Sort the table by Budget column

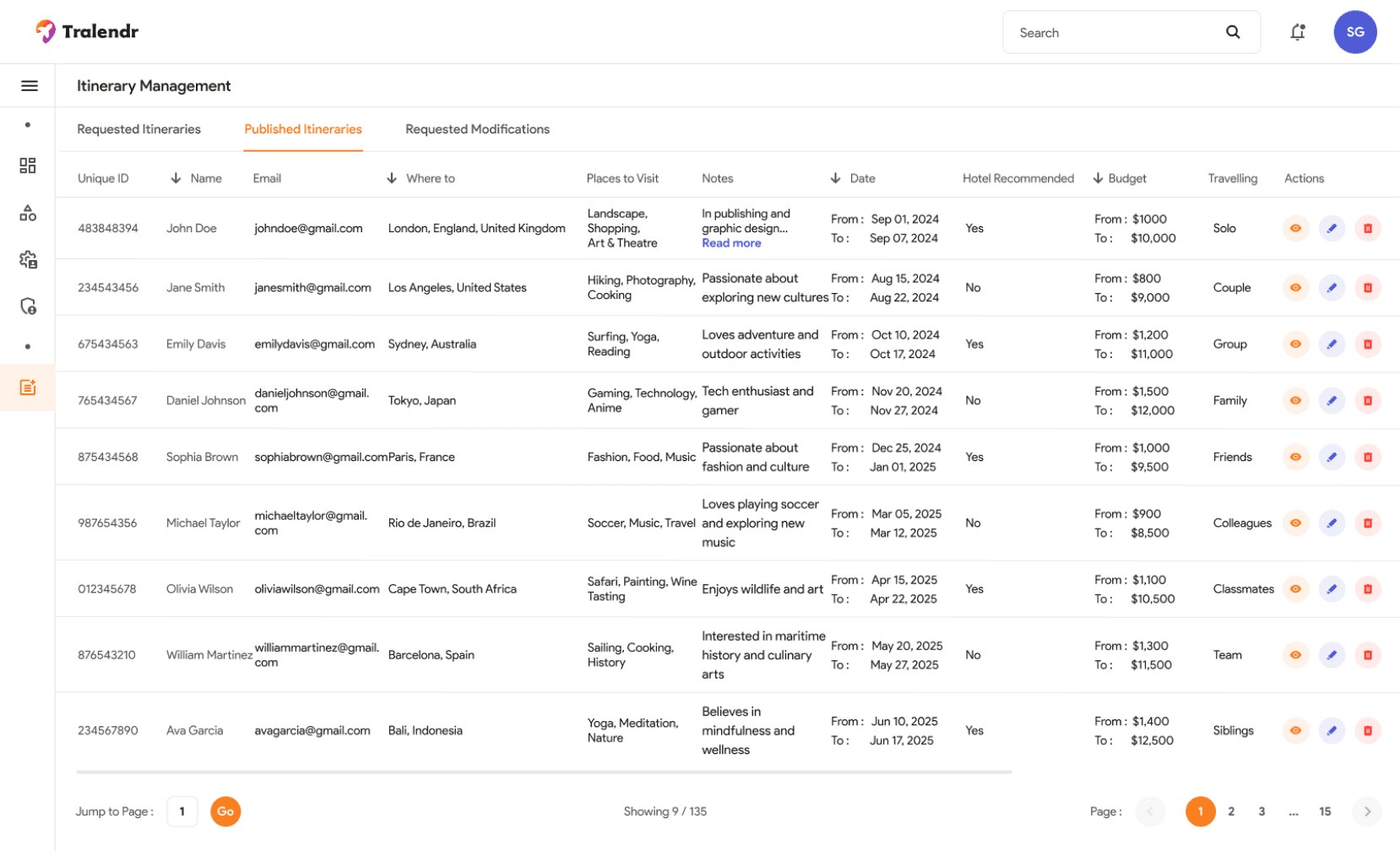click(1098, 178)
